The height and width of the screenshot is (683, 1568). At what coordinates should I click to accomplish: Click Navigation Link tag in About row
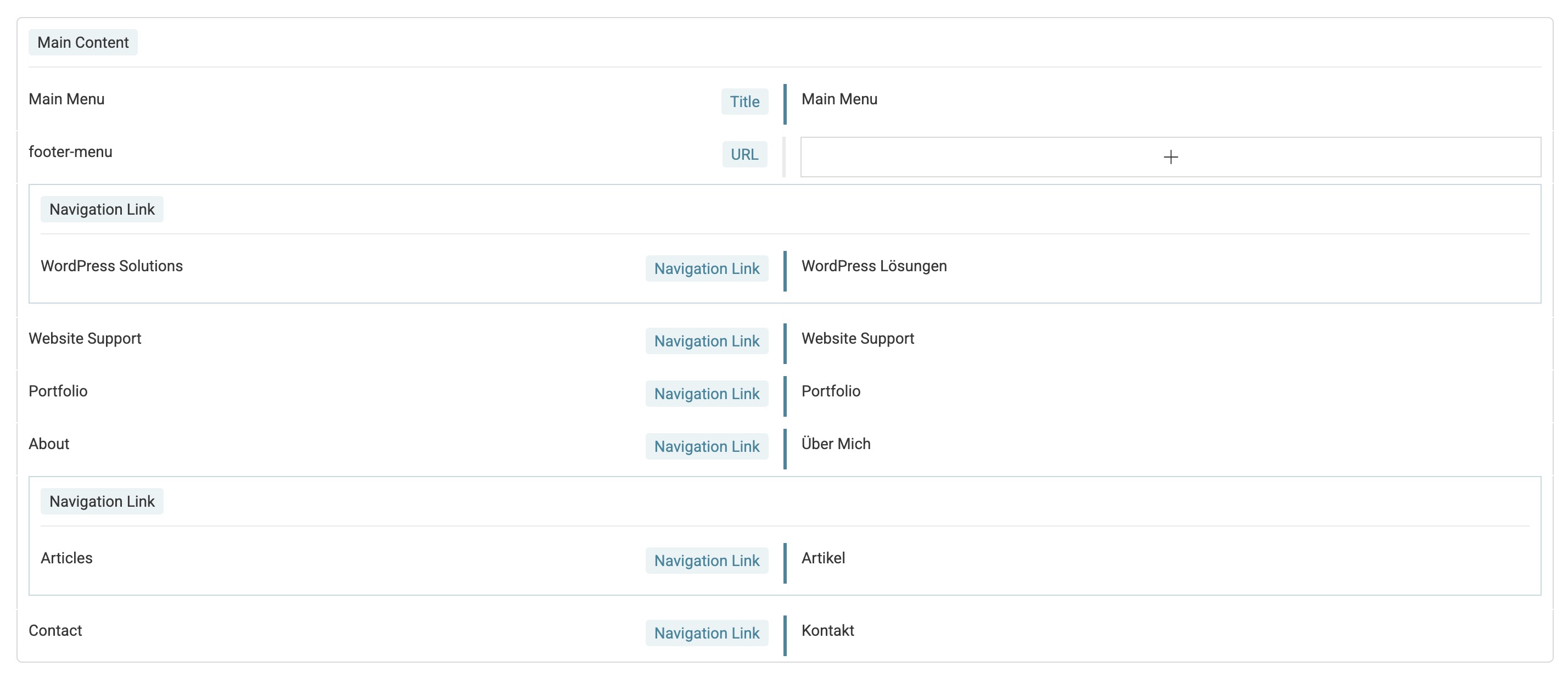click(706, 446)
